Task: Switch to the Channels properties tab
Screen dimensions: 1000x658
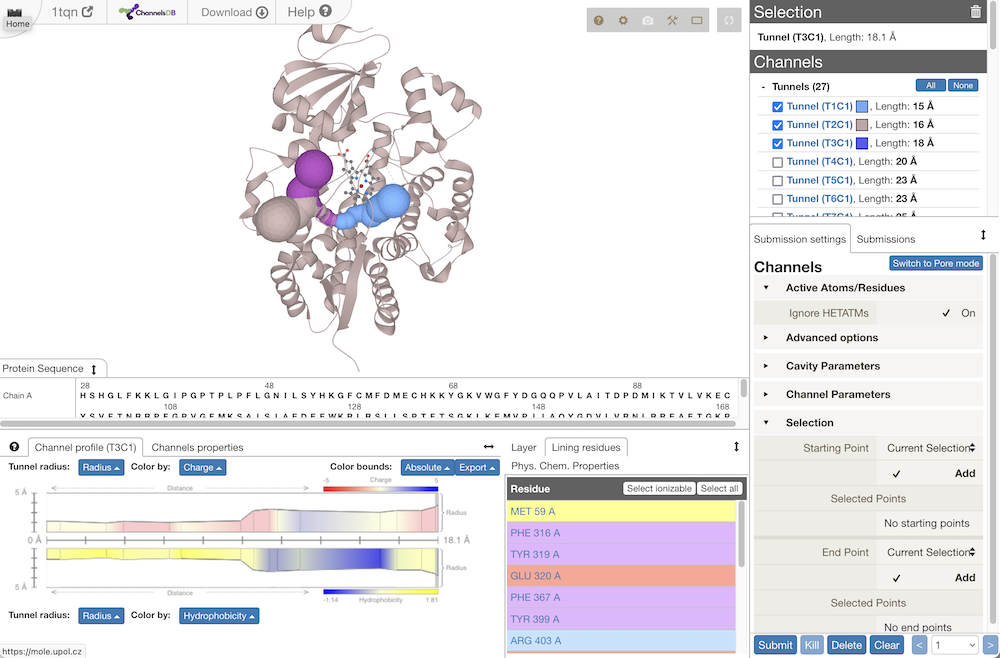Action: (197, 447)
